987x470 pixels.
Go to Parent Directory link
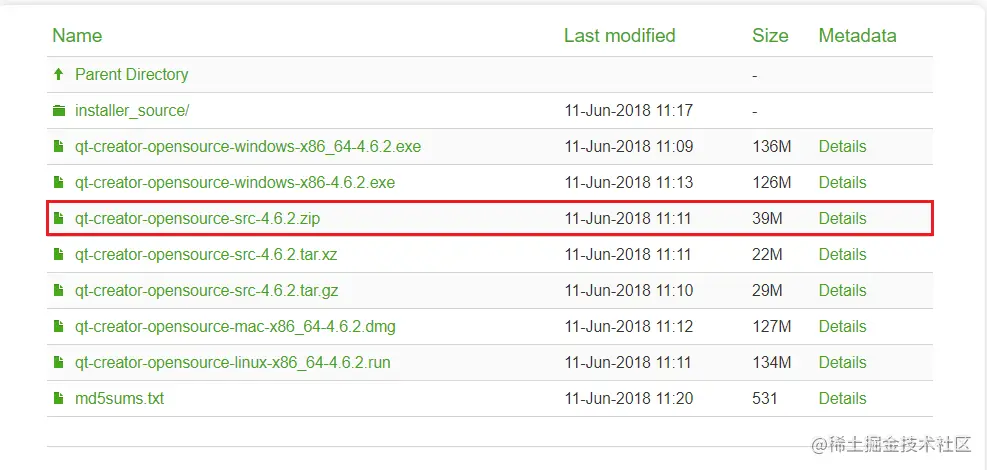pyautogui.click(x=132, y=74)
